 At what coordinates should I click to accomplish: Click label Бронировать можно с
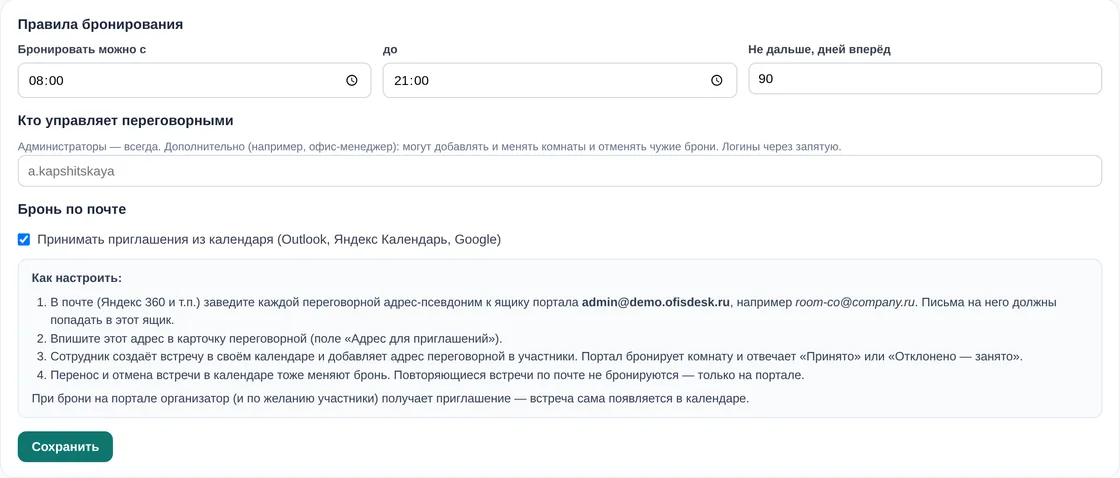82,49
